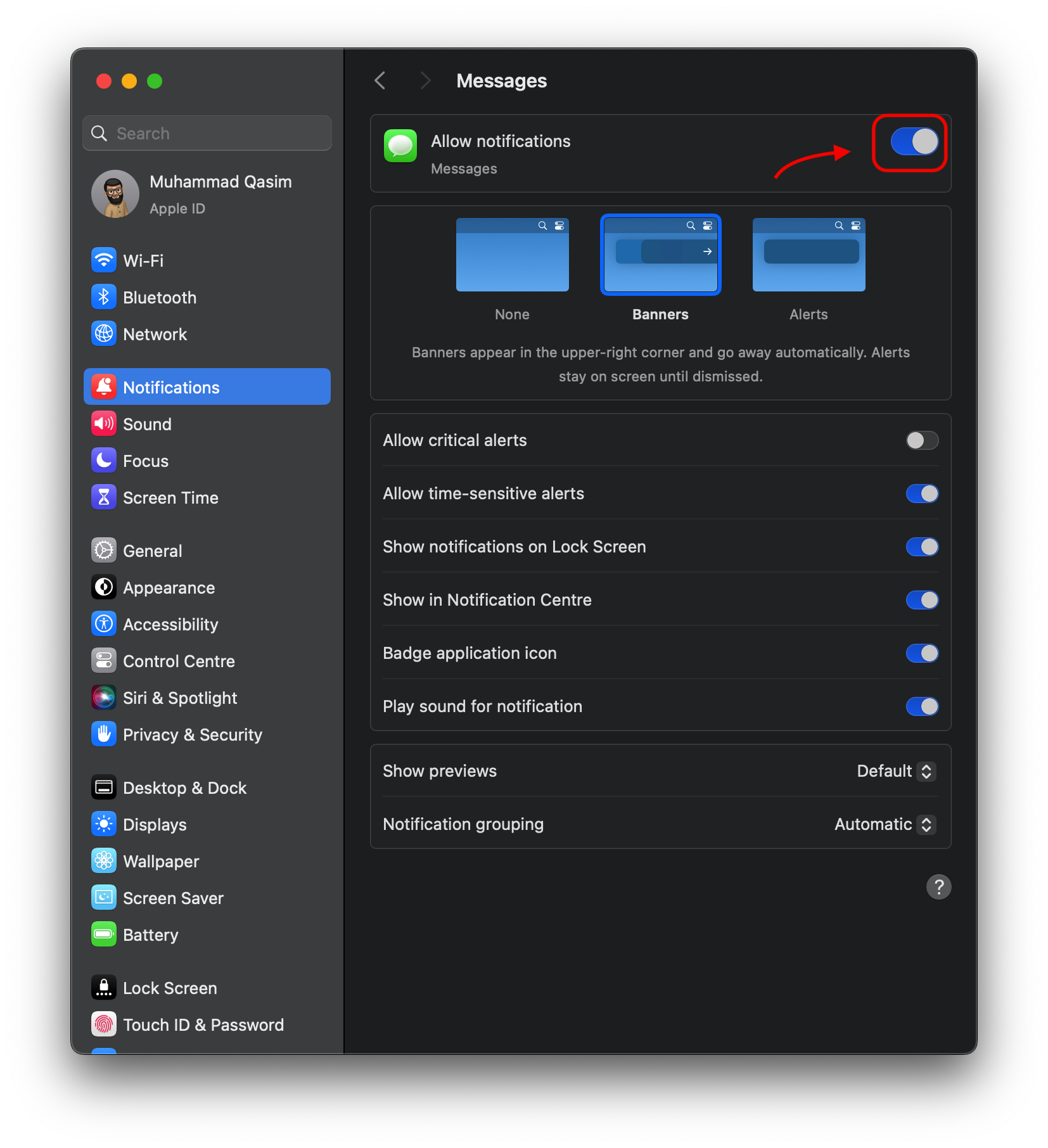Click the "Control Centre" sidebar text

tap(179, 661)
